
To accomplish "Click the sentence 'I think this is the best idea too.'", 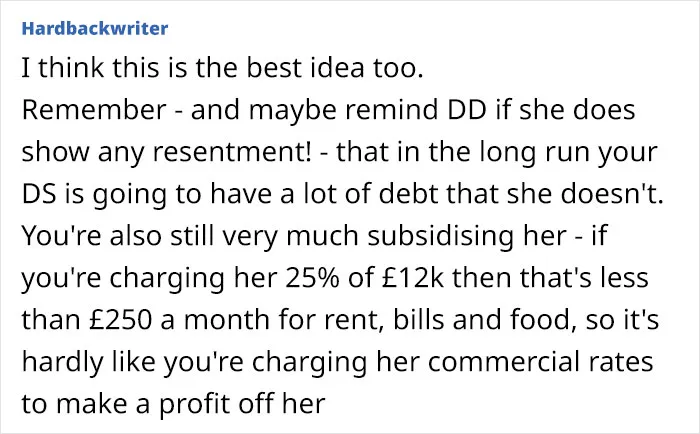I will [x=222, y=68].
